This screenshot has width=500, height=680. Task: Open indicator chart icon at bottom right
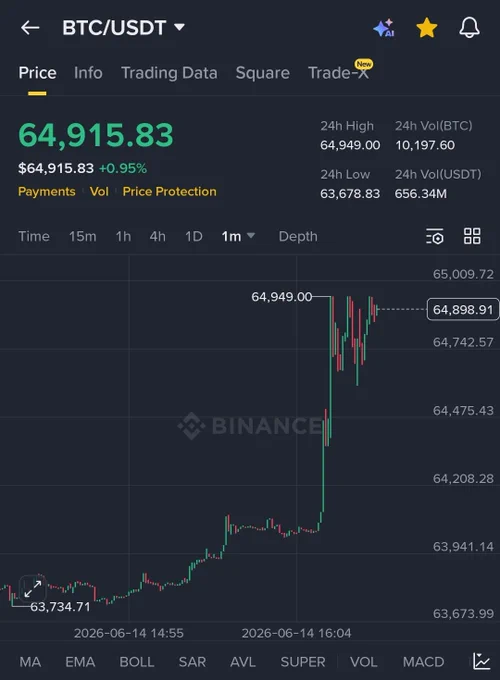coord(481,661)
